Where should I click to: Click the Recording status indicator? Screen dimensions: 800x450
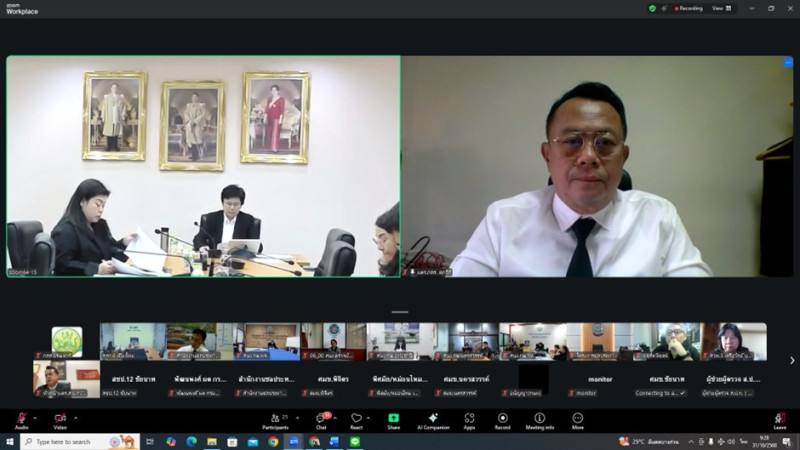[689, 8]
